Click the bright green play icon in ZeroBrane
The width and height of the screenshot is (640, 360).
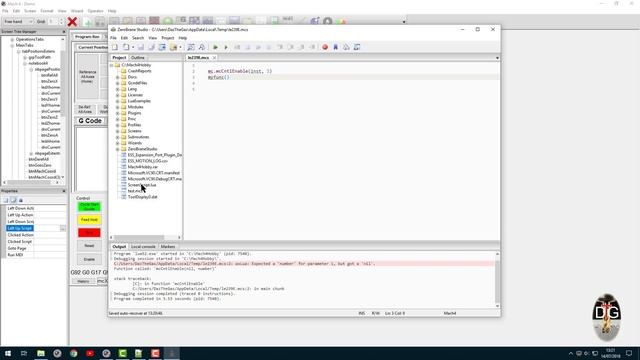pyautogui.click(x=216, y=47)
